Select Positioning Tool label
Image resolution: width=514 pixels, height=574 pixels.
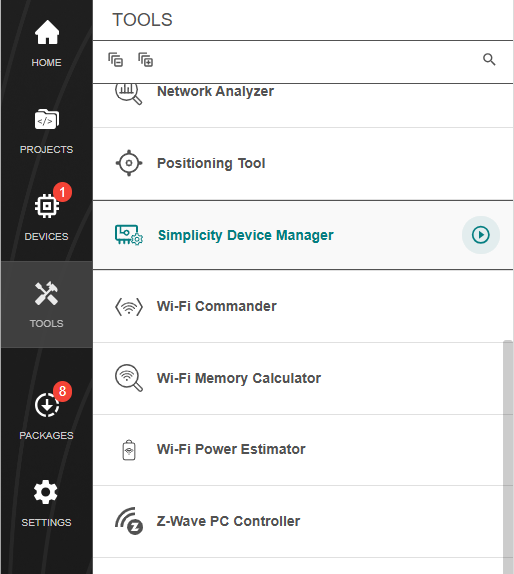(x=211, y=163)
